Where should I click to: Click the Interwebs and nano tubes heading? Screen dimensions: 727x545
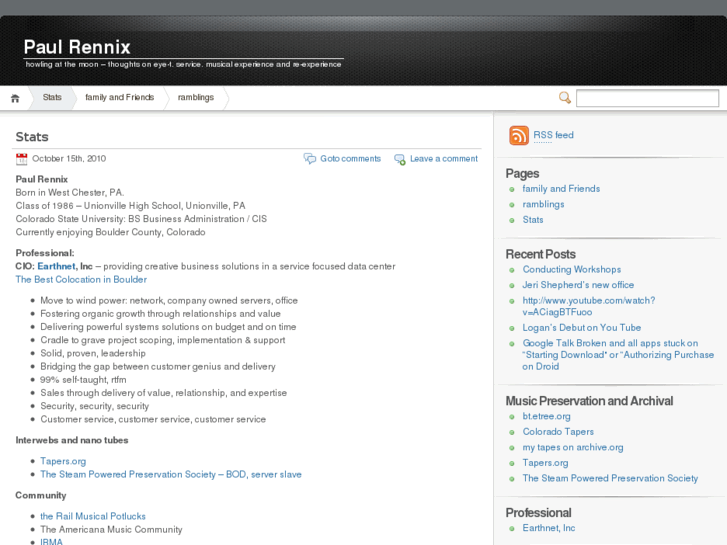72,440
